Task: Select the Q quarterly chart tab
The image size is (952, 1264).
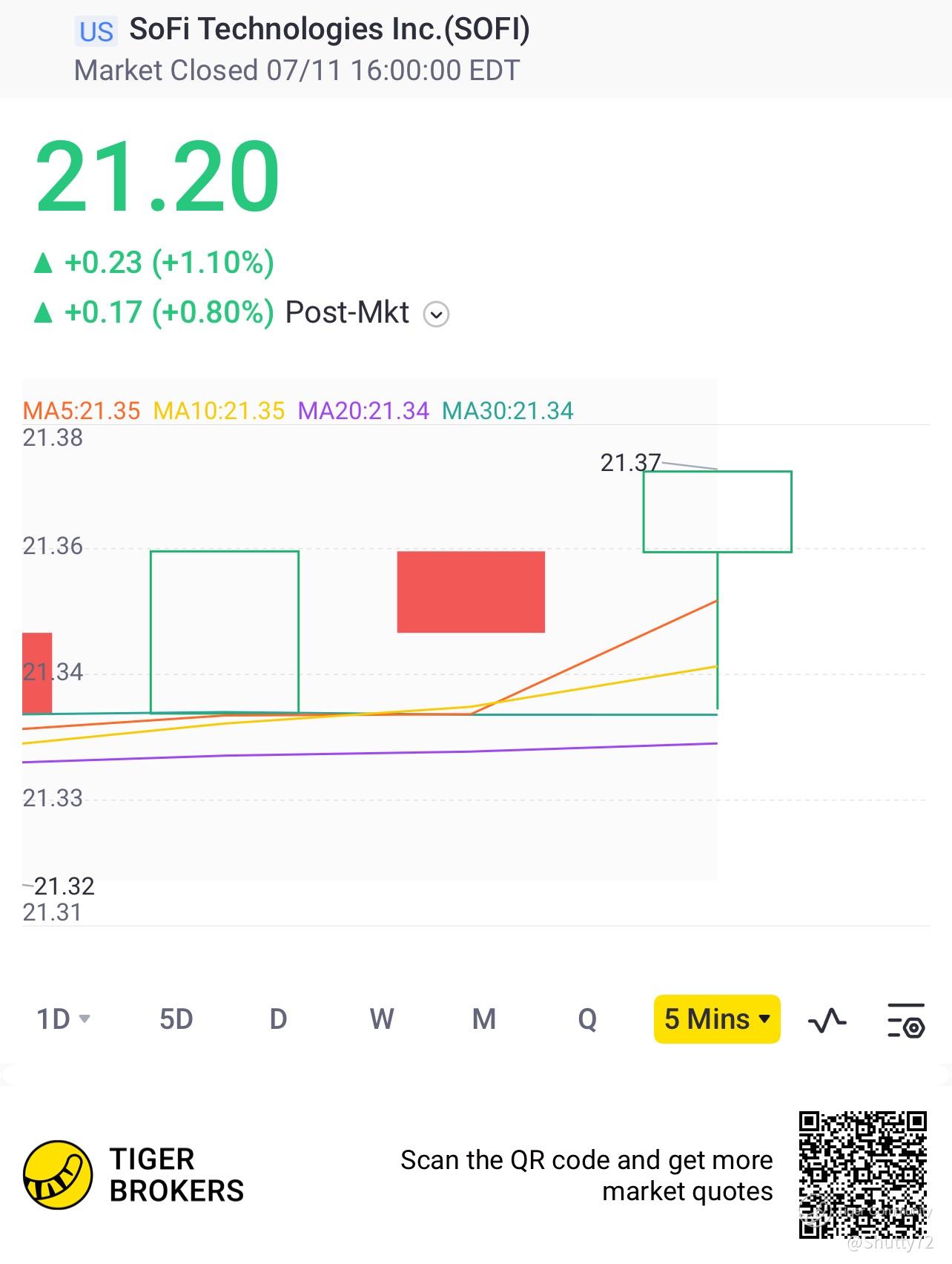Action: 586,1019
